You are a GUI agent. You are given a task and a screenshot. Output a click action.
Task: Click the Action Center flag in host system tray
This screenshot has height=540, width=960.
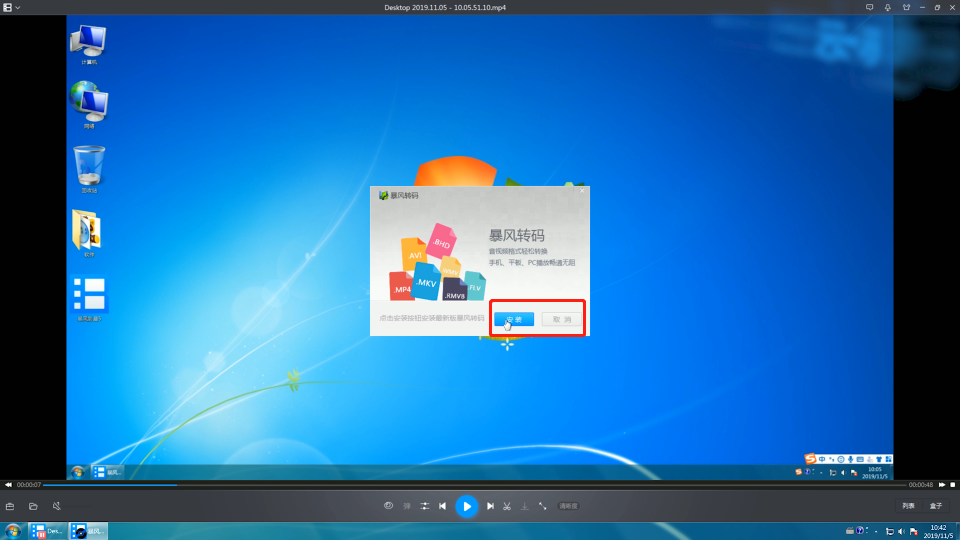pyautogui.click(x=913, y=531)
